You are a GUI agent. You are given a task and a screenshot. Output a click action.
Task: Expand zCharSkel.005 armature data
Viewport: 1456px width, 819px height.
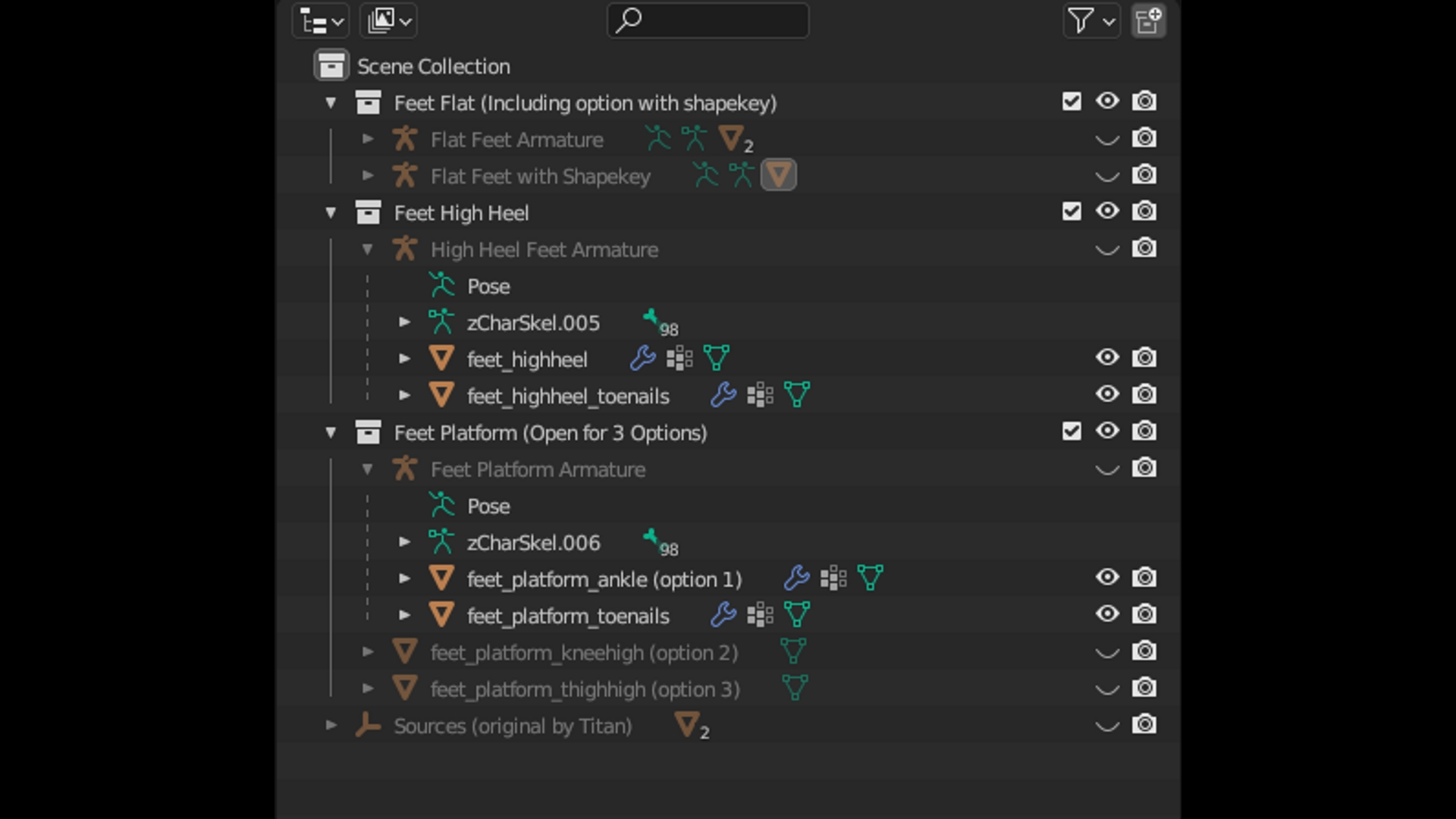(x=405, y=322)
